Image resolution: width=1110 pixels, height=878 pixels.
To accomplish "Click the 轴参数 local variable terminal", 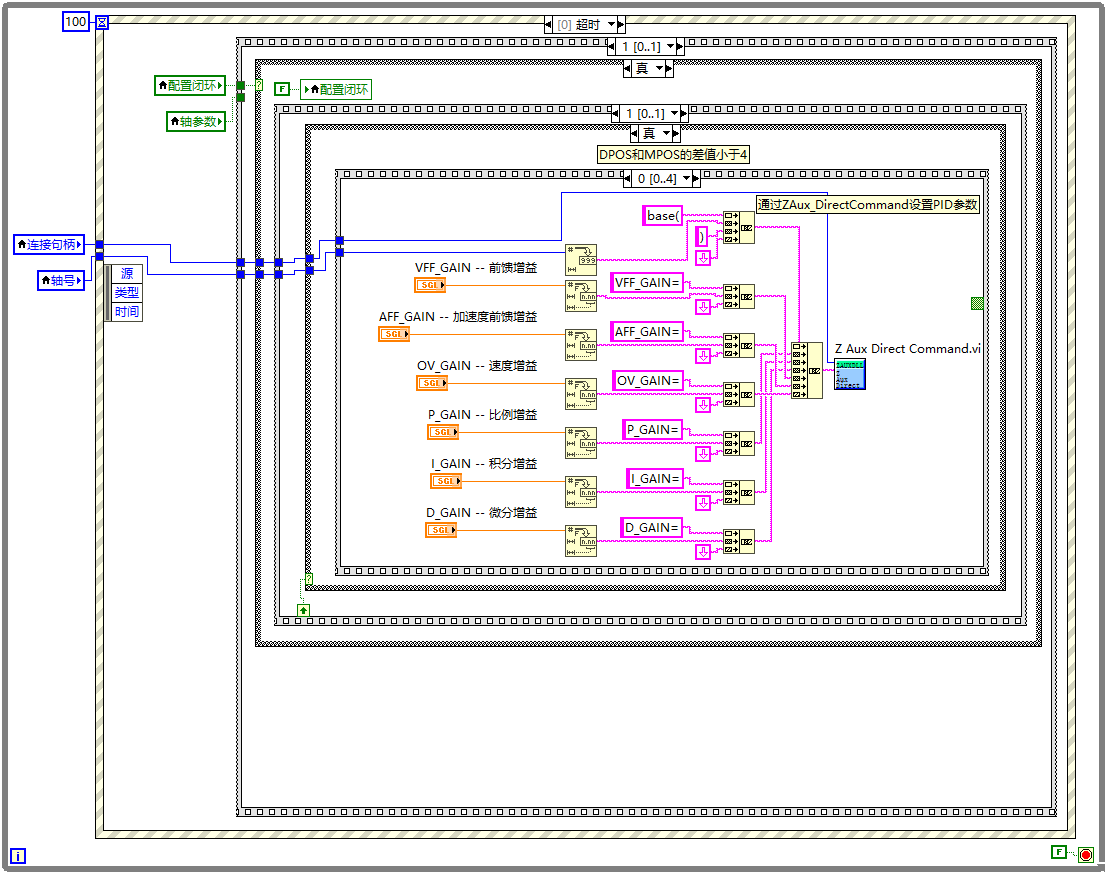I will [x=196, y=122].
